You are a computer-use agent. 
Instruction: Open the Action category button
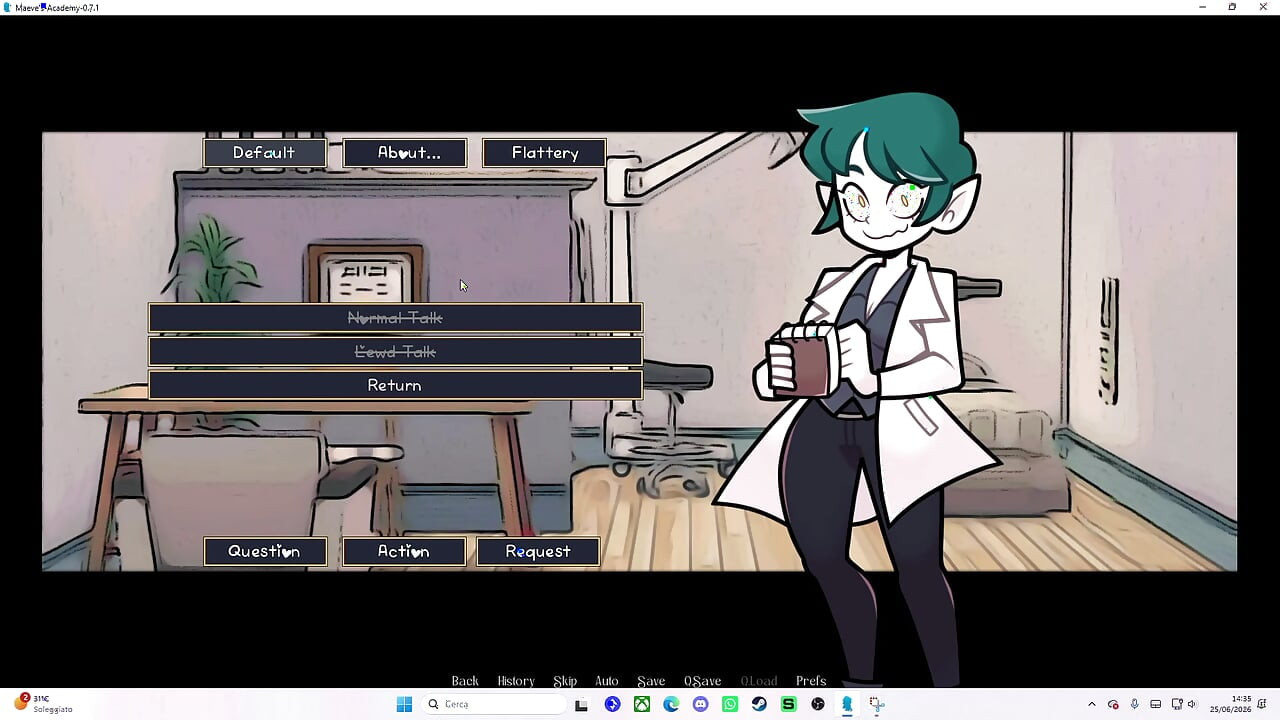404,552
